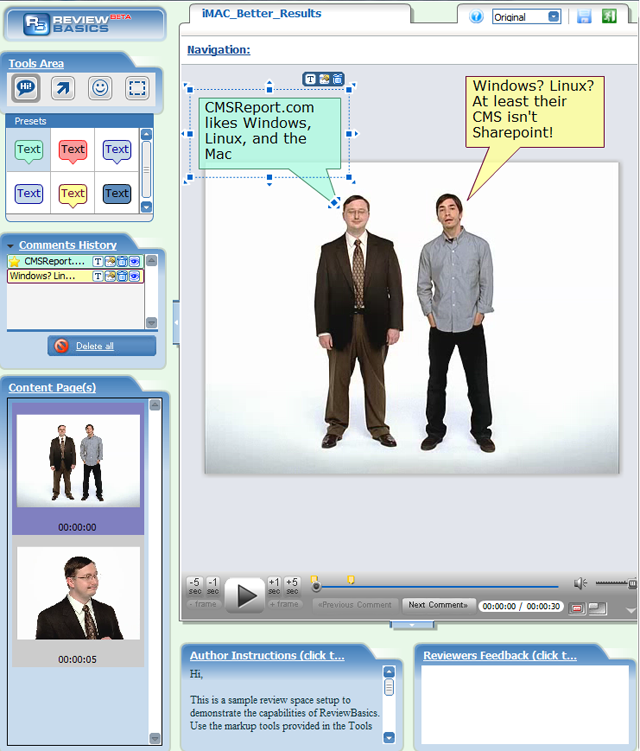Click the blue help info icon
Viewport: 640px width, 751px height.
coord(476,17)
